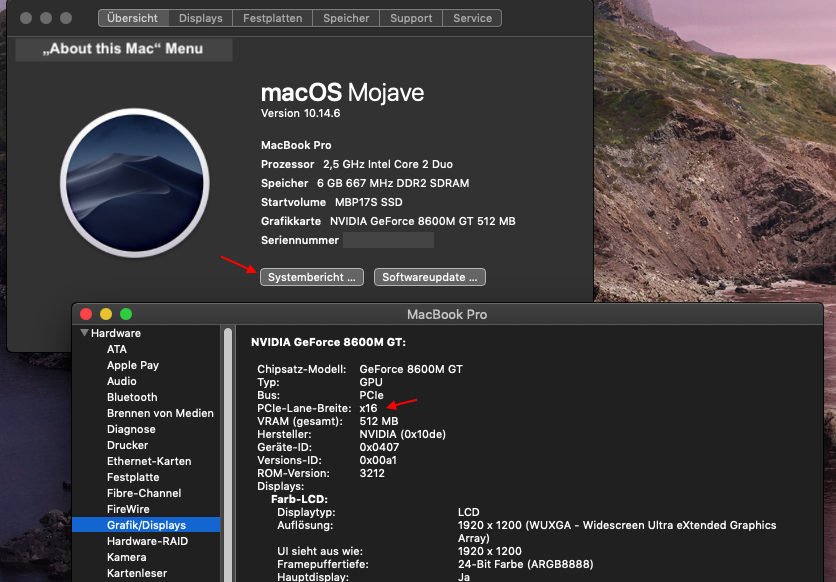Viewport: 836px width, 582px height.
Task: Minimize the MacBook Pro report window
Action: click(x=106, y=314)
